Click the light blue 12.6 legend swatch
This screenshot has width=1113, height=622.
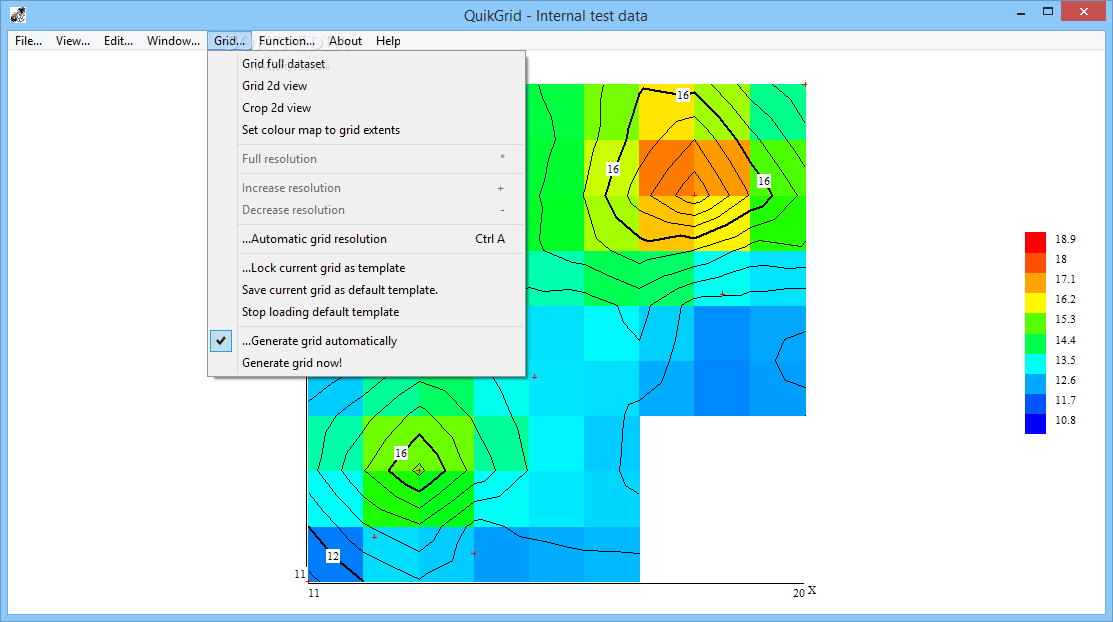(1035, 383)
